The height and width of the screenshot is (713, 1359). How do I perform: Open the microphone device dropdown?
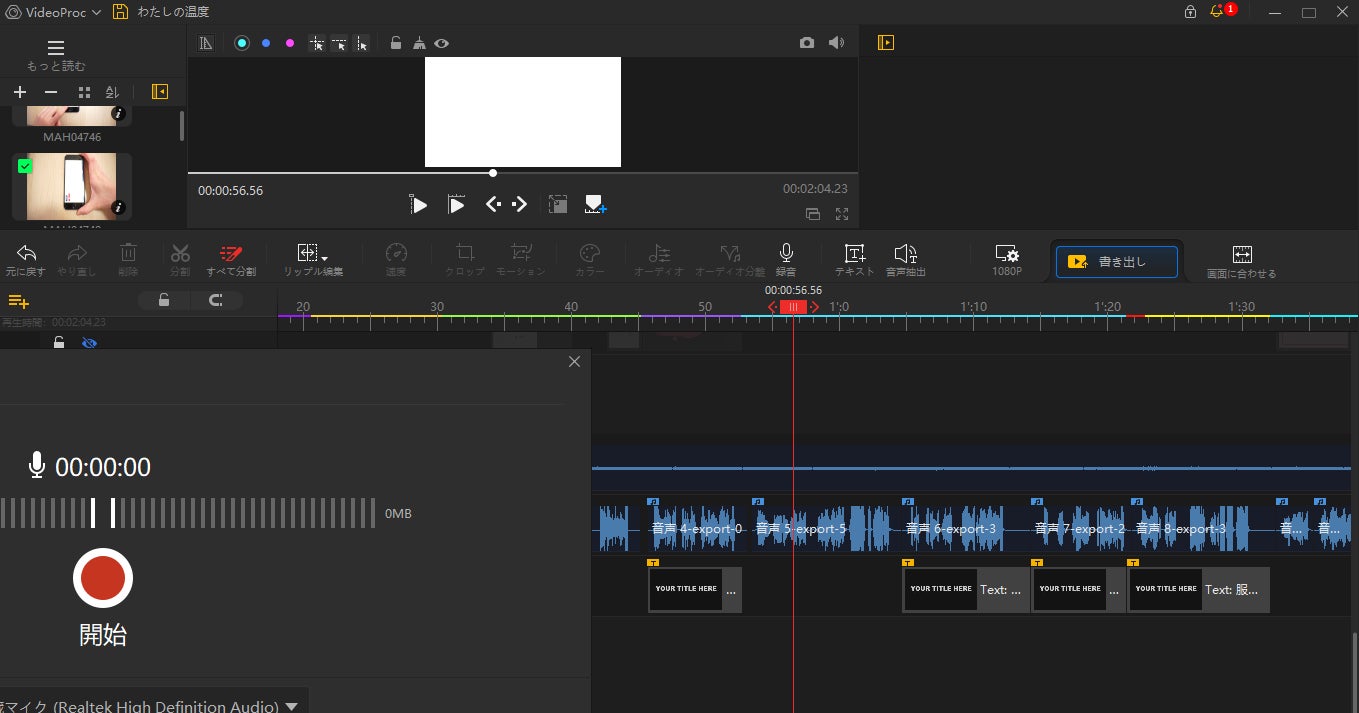point(291,706)
